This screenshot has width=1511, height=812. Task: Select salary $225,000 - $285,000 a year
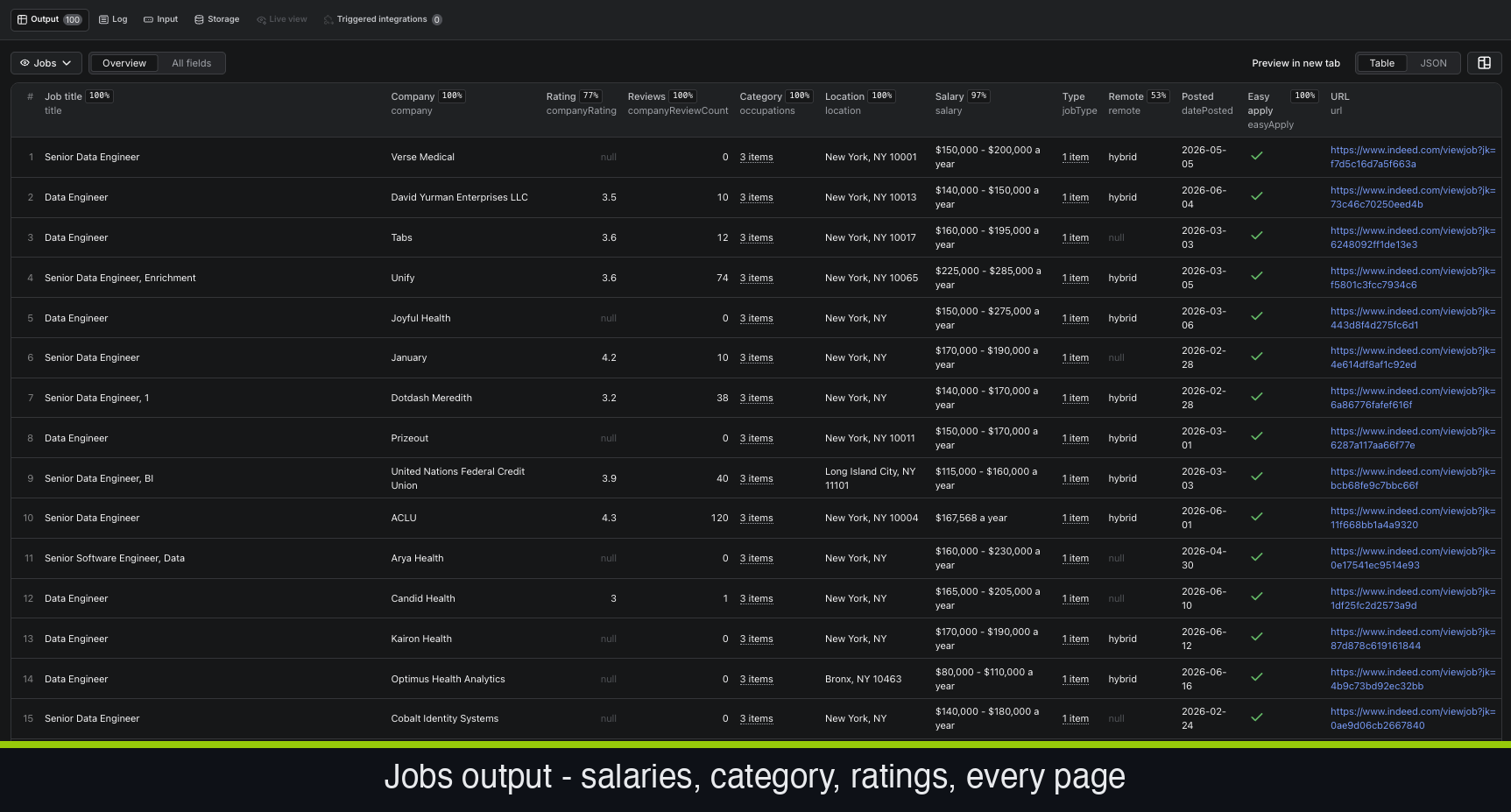pyautogui.click(x=988, y=278)
